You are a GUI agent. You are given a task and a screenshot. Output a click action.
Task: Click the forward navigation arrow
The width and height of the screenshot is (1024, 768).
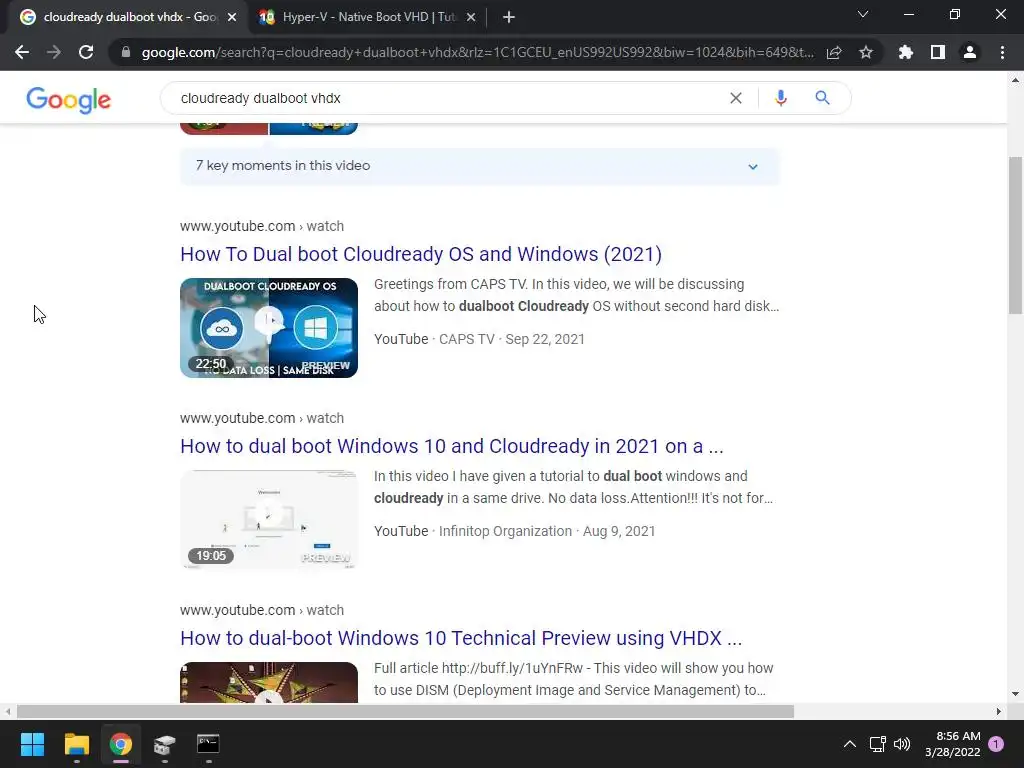54,52
